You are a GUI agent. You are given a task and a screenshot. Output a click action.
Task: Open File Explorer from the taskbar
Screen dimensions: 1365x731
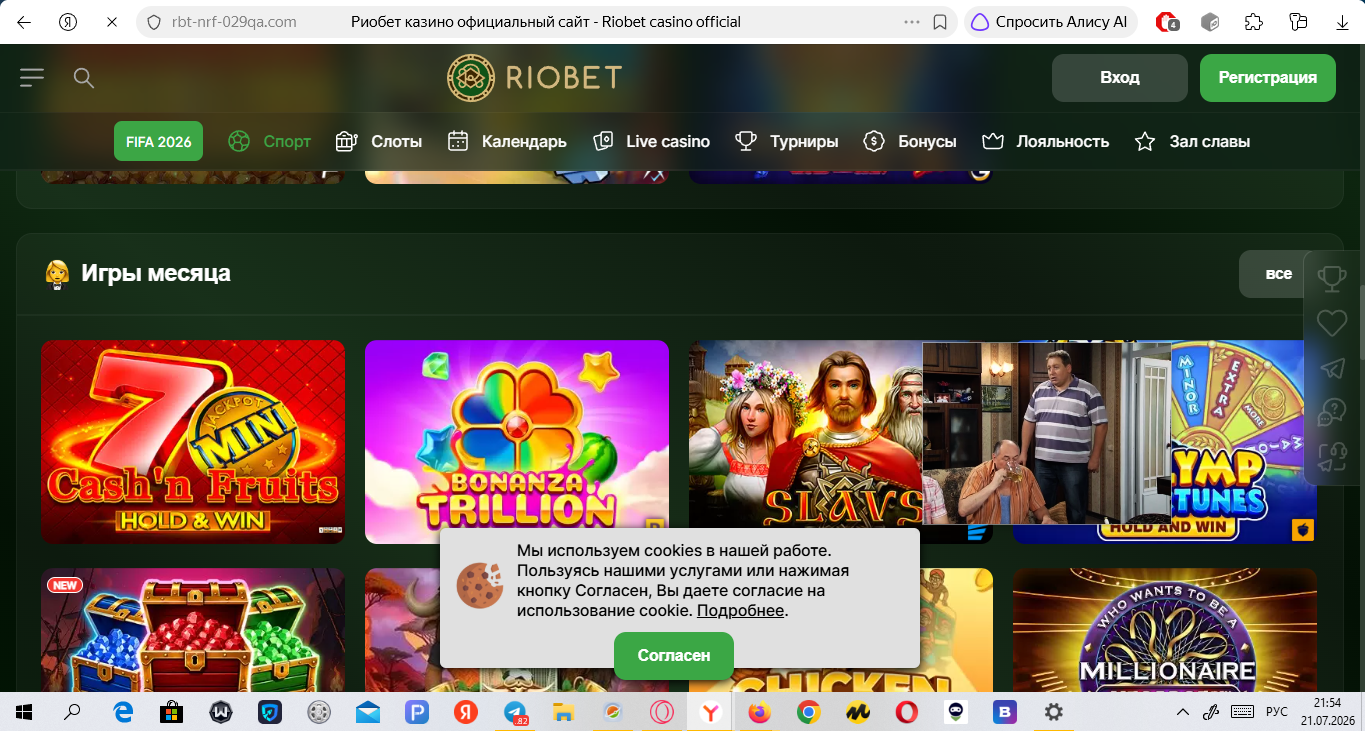(x=564, y=712)
